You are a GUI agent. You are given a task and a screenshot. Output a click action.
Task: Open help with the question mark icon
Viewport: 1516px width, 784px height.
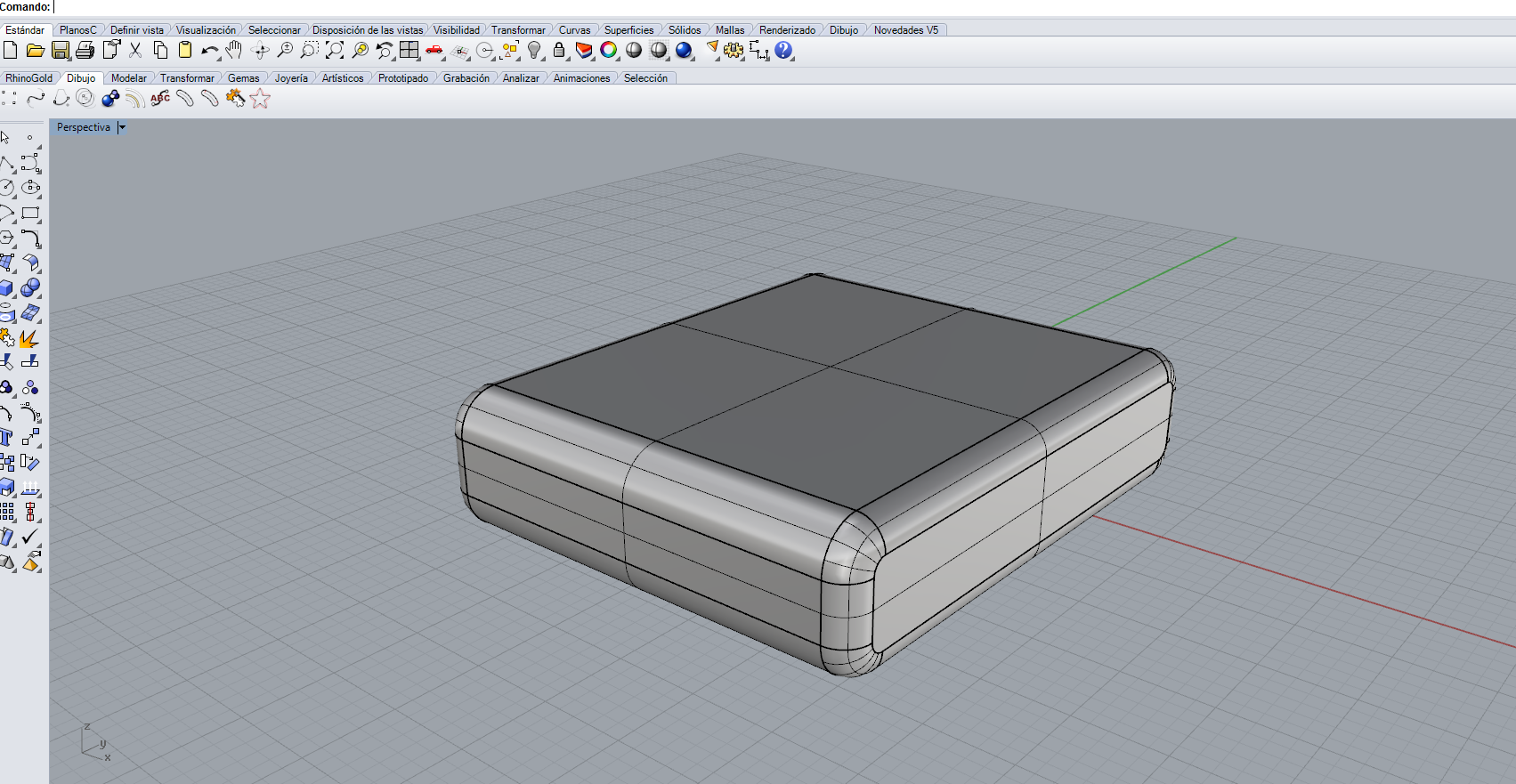coord(783,51)
